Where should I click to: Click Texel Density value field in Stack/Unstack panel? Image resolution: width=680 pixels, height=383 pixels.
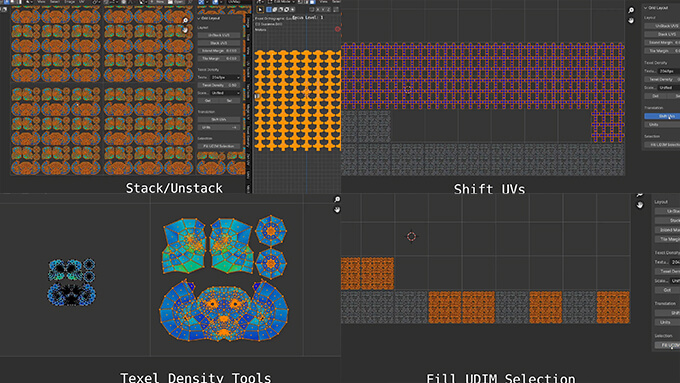pos(219,85)
